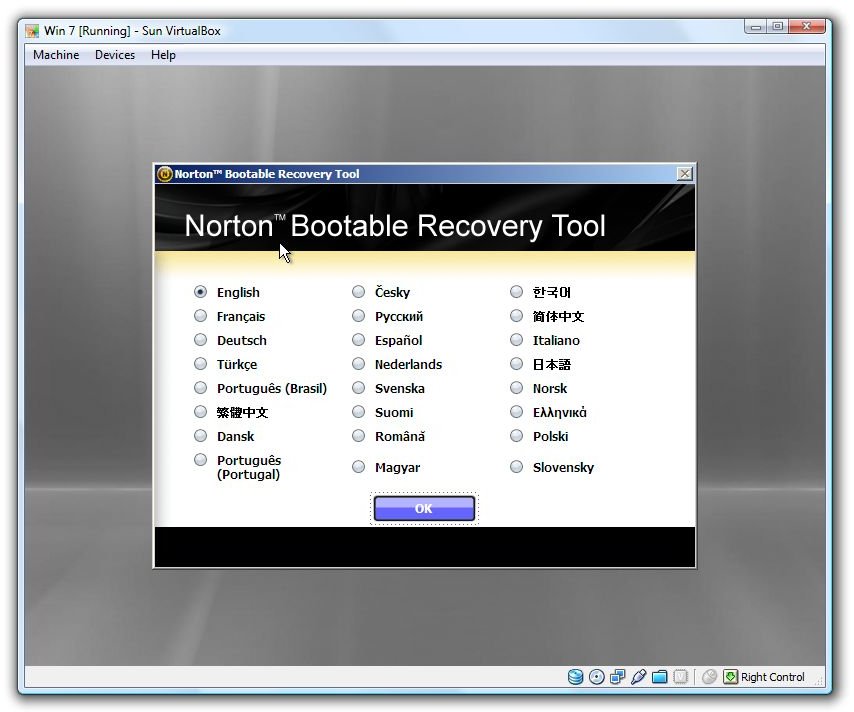This screenshot has height=712, width=854.
Task: Click the CD/DVD drive status icon
Action: 596,677
